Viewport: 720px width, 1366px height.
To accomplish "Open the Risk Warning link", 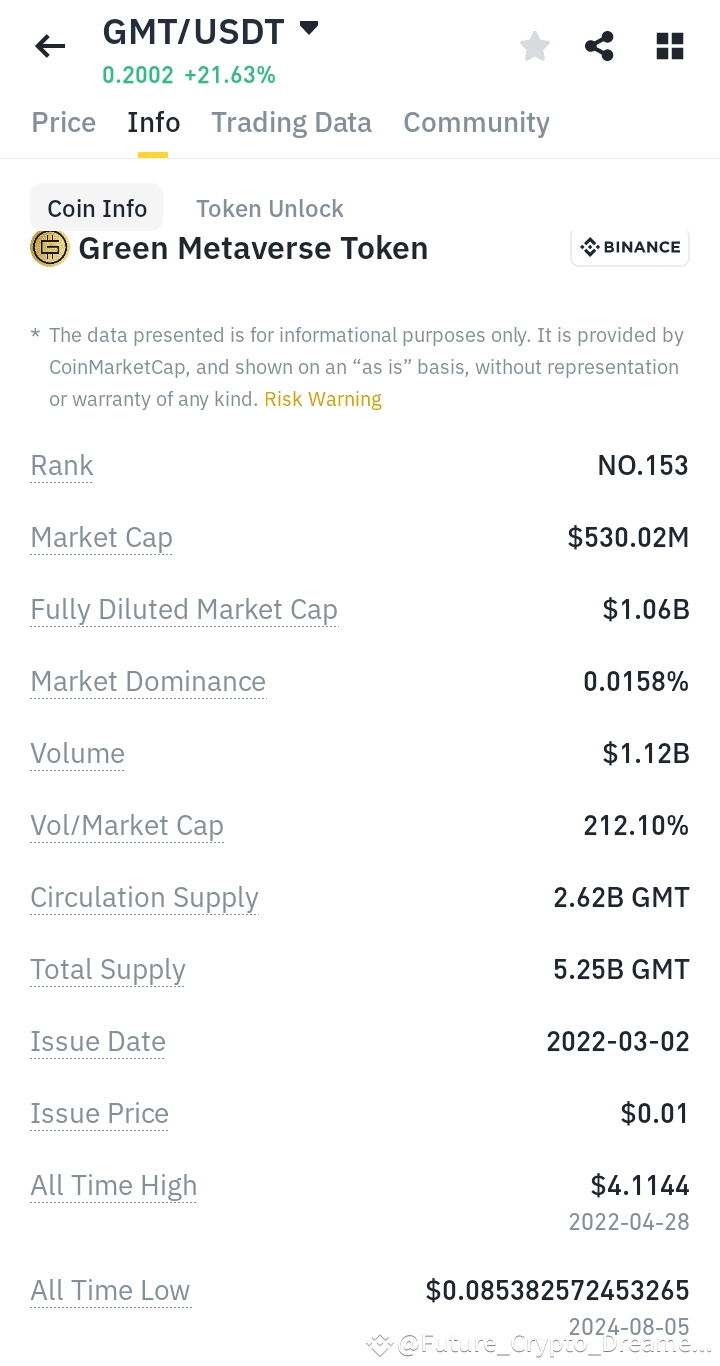I will 323,399.
